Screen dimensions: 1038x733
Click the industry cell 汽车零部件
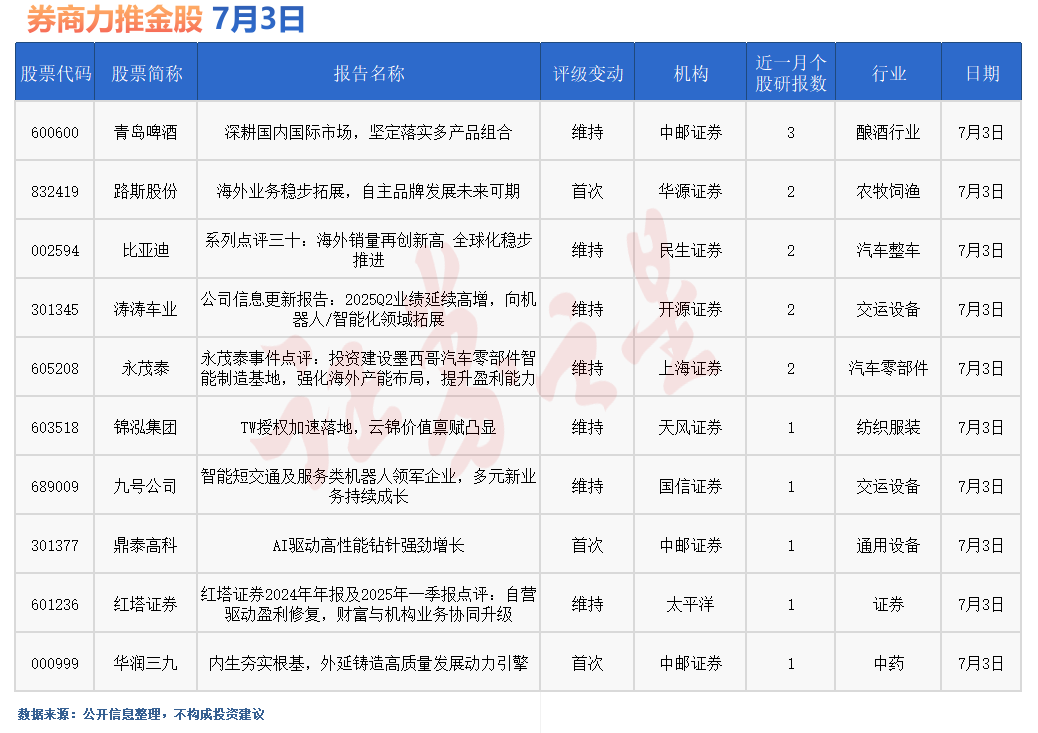click(888, 368)
